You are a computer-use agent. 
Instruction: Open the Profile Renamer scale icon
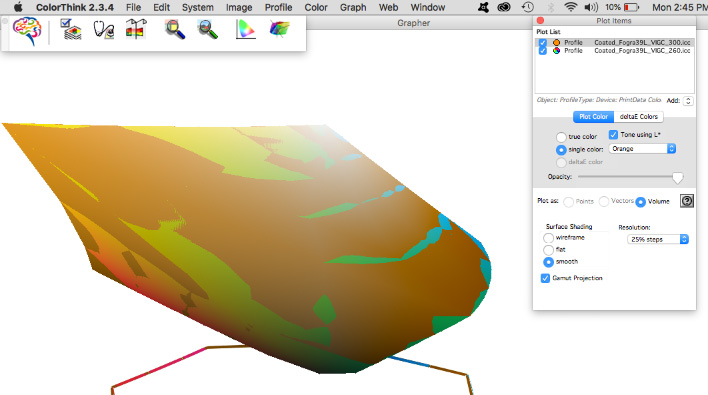[x=136, y=29]
